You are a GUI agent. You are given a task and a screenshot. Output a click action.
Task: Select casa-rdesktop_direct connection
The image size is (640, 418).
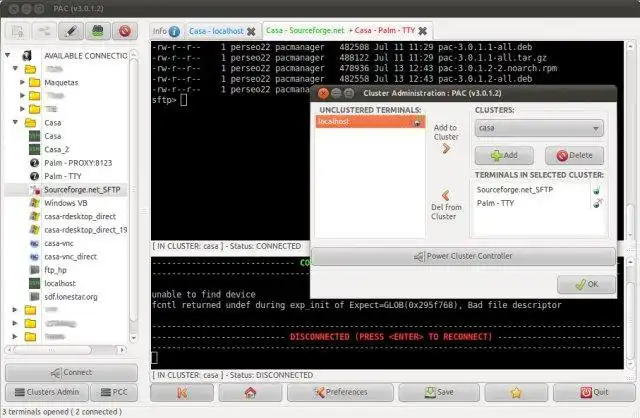(80, 216)
